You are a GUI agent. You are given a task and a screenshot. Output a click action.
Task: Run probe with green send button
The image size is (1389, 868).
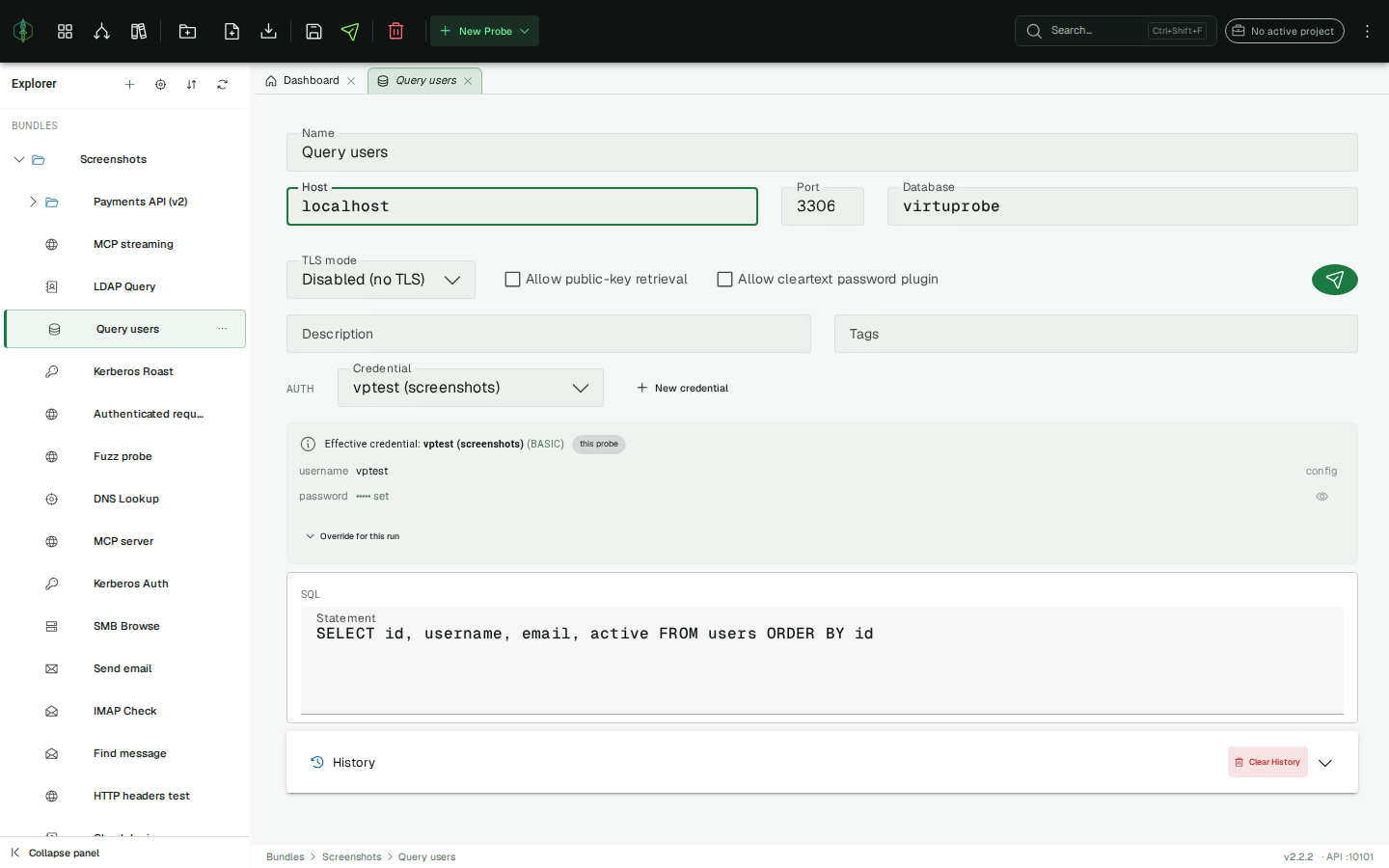(x=1335, y=280)
